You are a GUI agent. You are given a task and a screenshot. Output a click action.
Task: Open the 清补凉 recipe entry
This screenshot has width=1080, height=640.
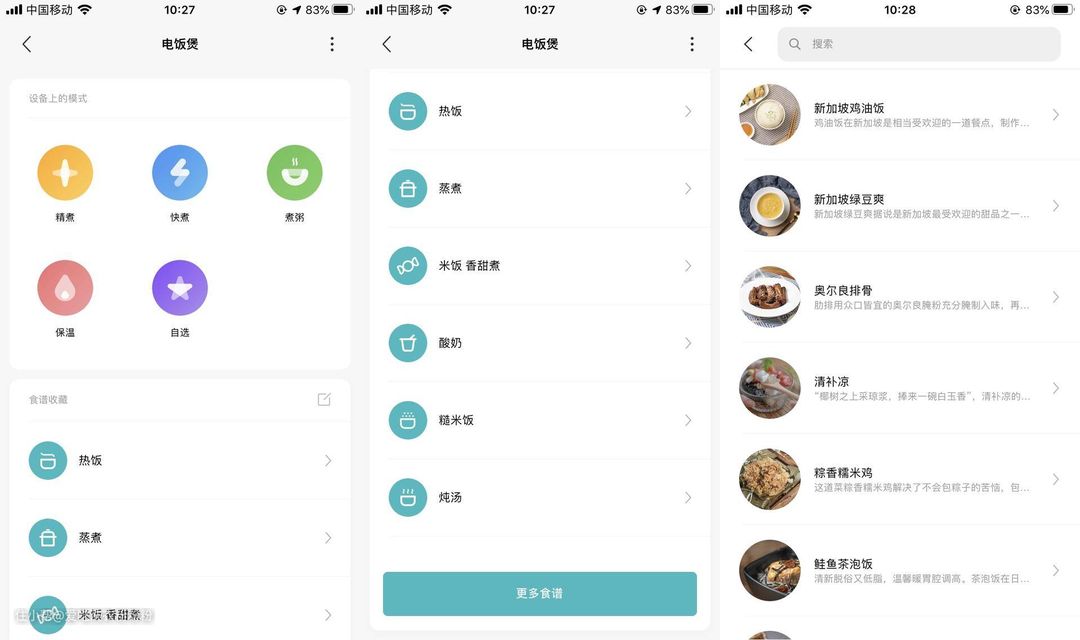(900, 389)
